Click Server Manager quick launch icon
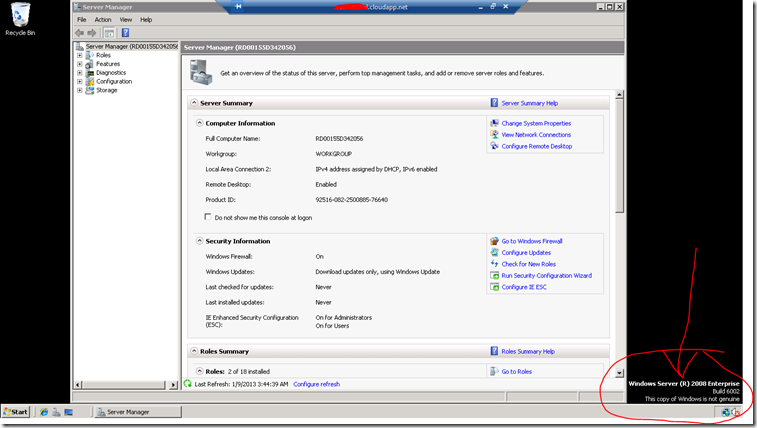 click(x=56, y=412)
